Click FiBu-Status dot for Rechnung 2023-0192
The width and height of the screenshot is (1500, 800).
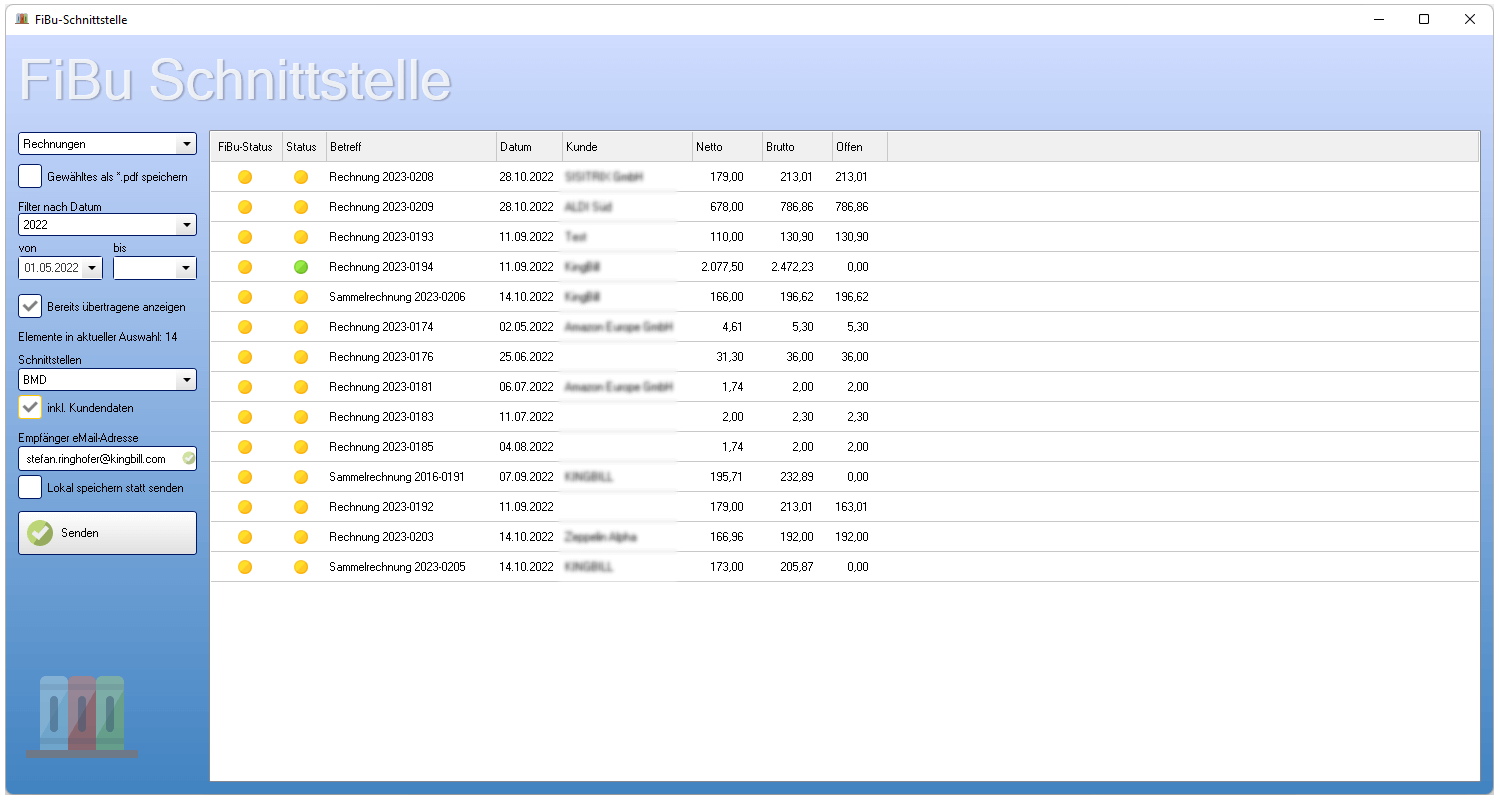(x=245, y=507)
